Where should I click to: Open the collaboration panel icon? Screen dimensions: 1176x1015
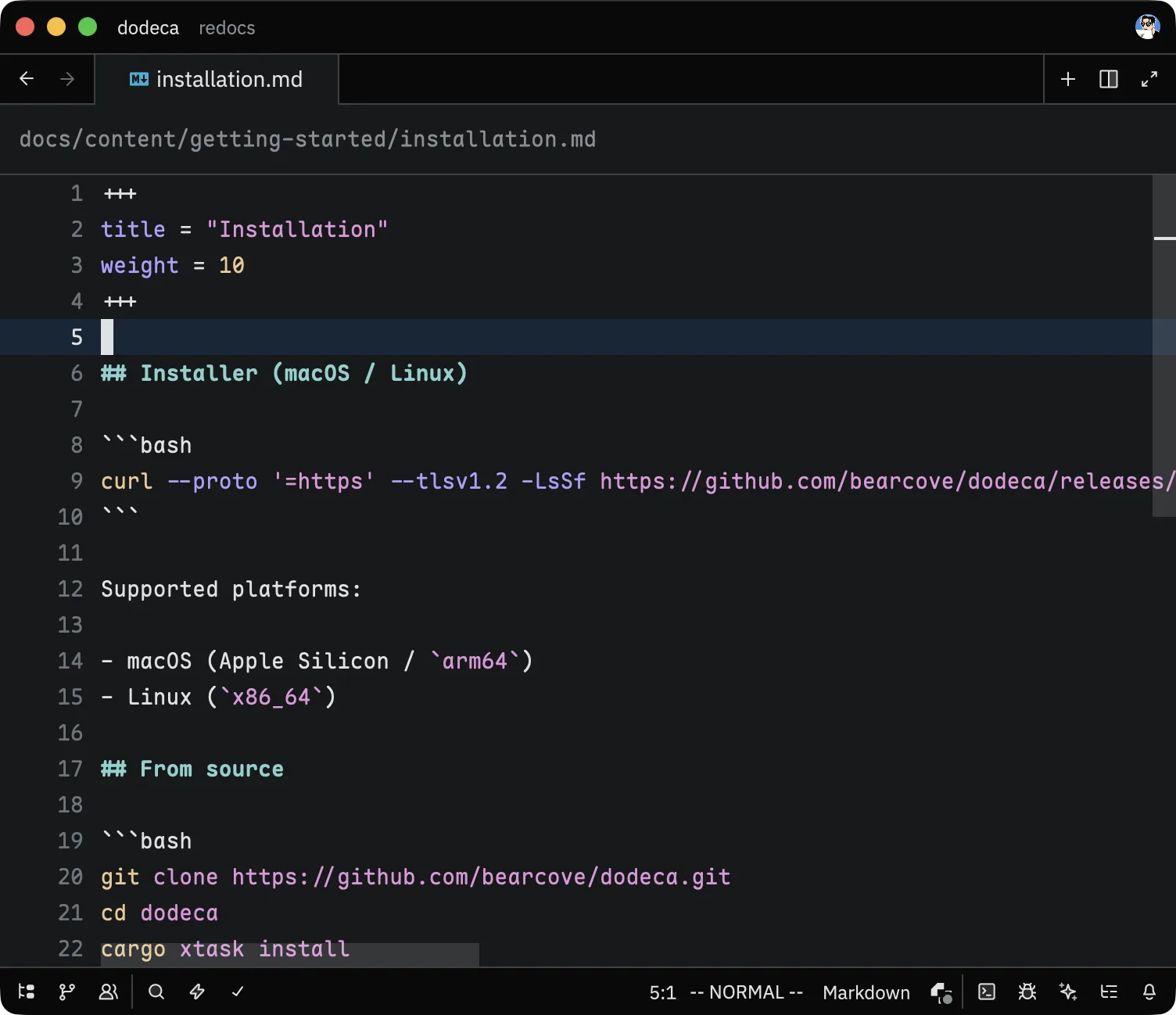point(109,992)
